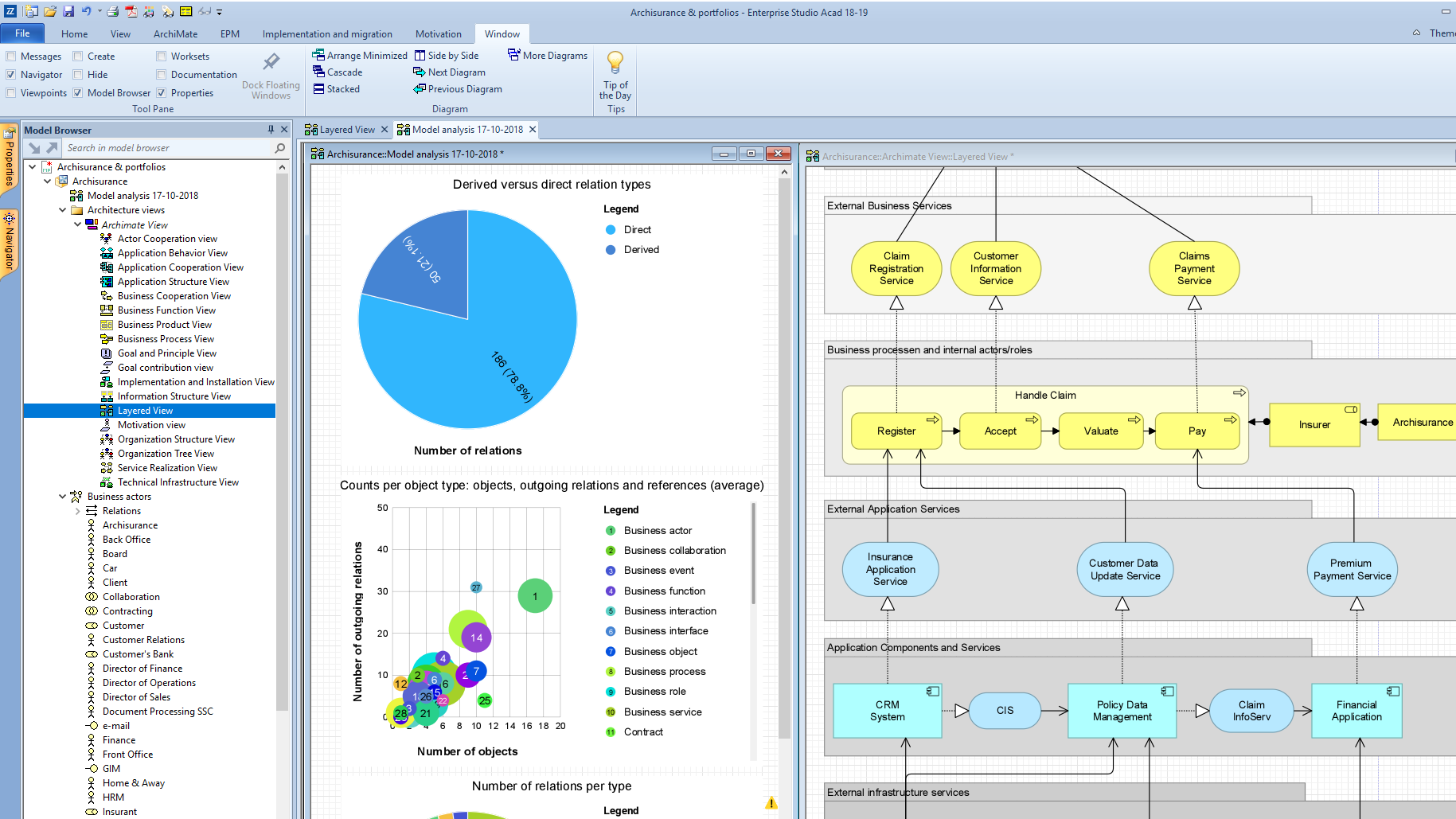Toggle the Properties checkbox

click(x=162, y=93)
